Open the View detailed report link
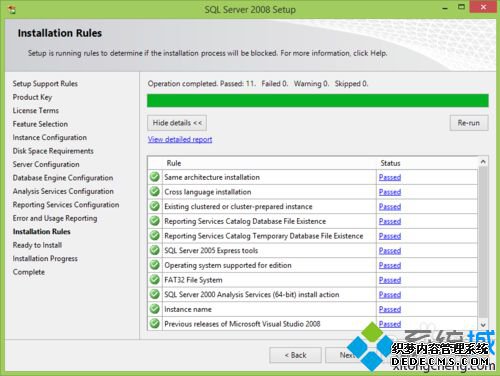Screen dimensions: 500x376 [x=180, y=139]
